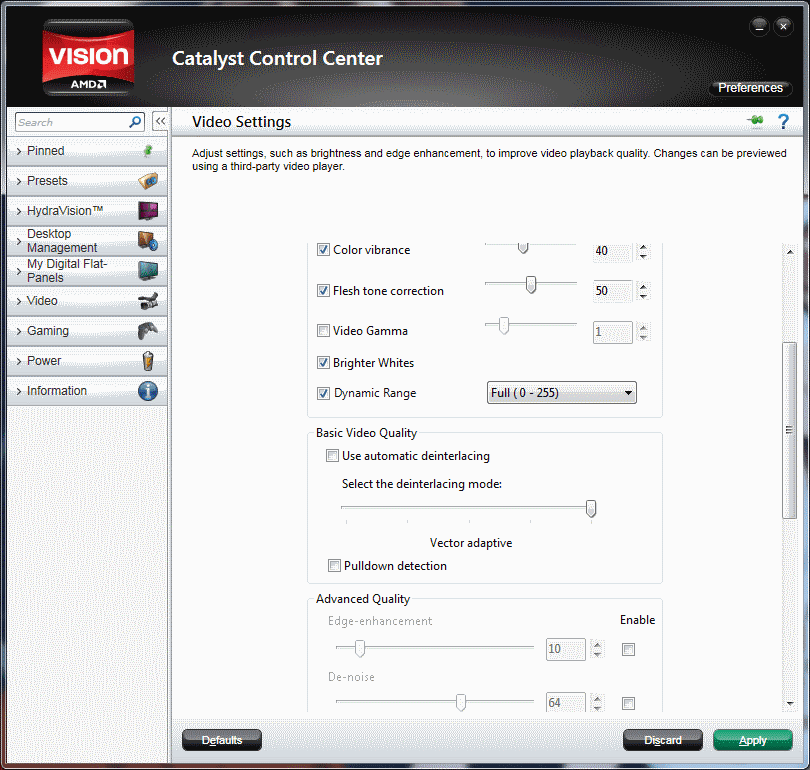Check the Pulldown detection box

click(334, 565)
